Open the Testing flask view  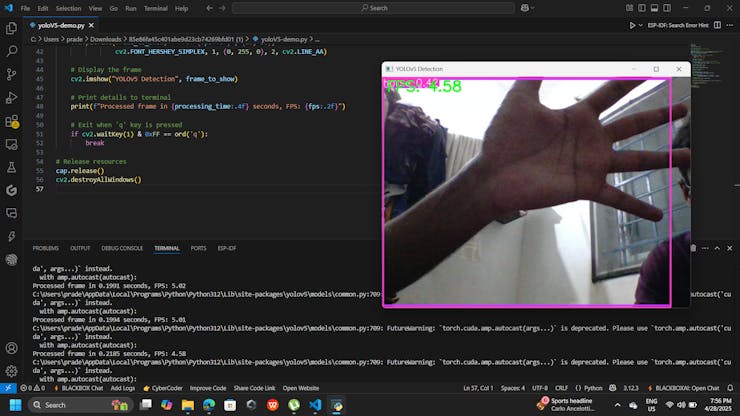[x=11, y=167]
